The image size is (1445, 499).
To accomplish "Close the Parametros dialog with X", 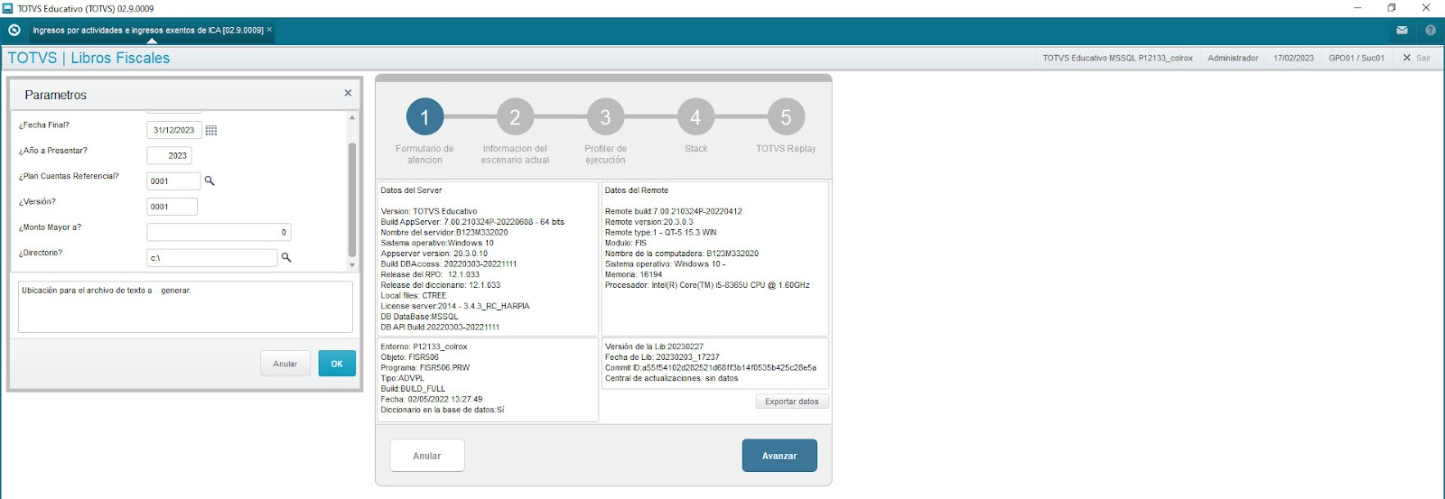I will [x=348, y=93].
